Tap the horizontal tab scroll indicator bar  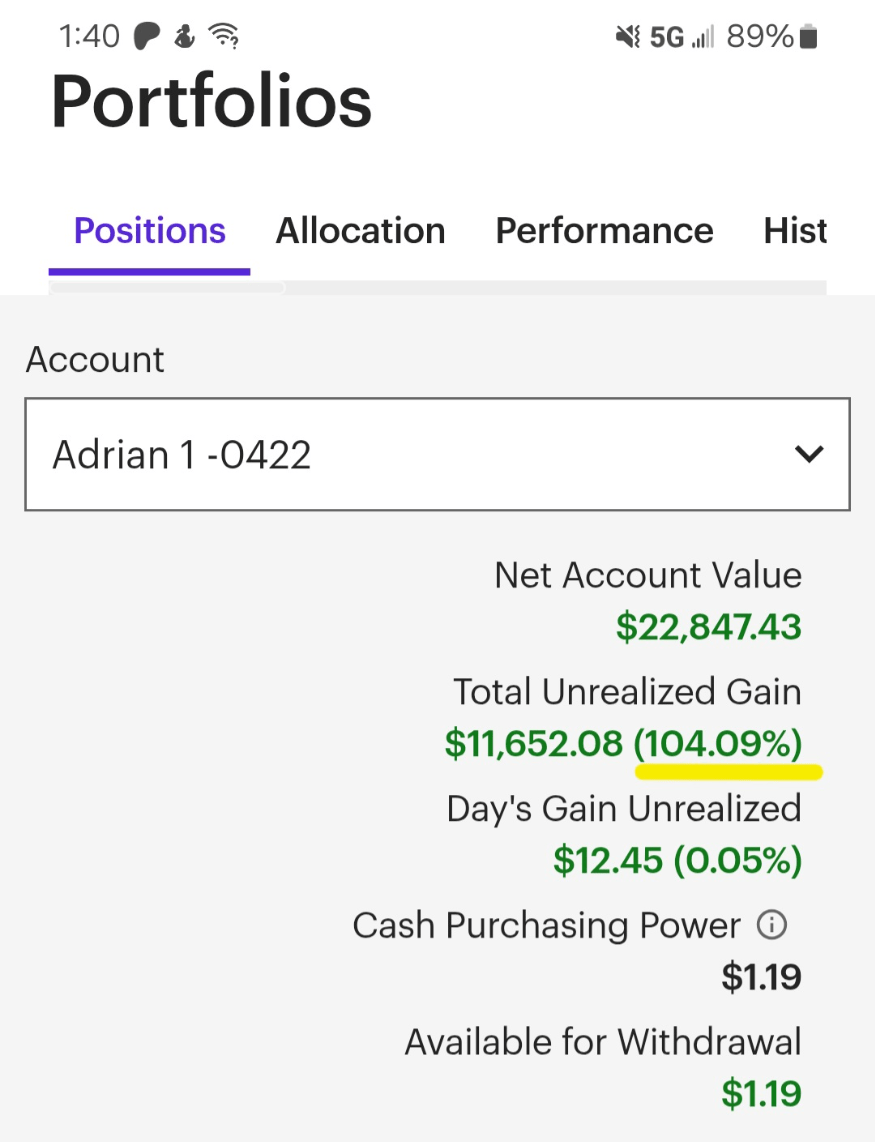tap(167, 288)
